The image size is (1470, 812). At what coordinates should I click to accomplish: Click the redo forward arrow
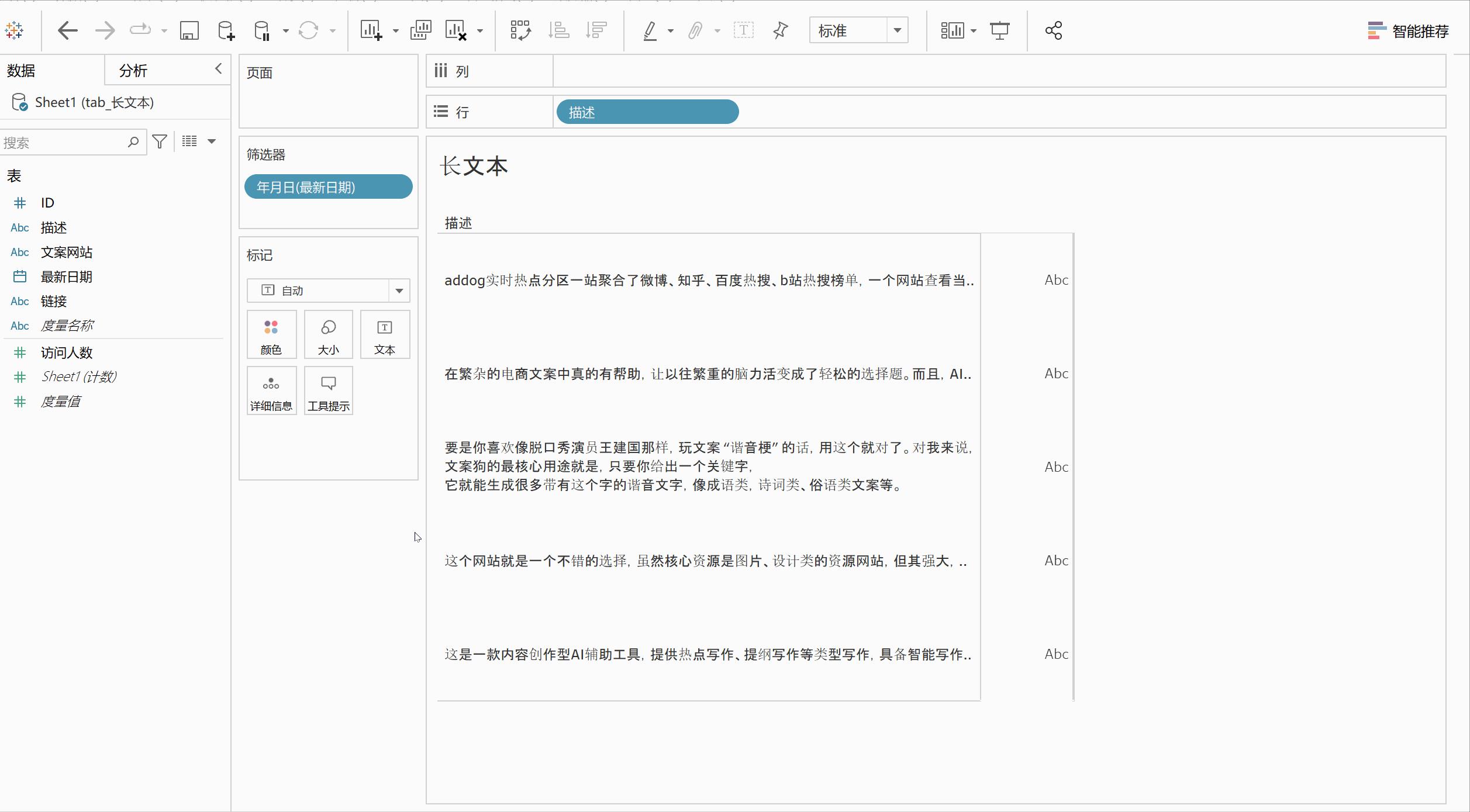[105, 30]
